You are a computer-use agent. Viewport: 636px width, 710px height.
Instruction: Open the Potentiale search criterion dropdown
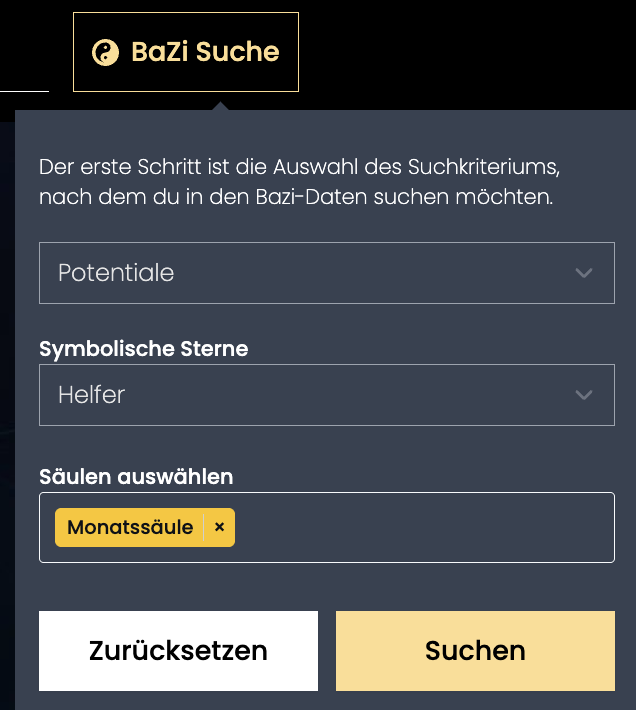[x=327, y=273]
